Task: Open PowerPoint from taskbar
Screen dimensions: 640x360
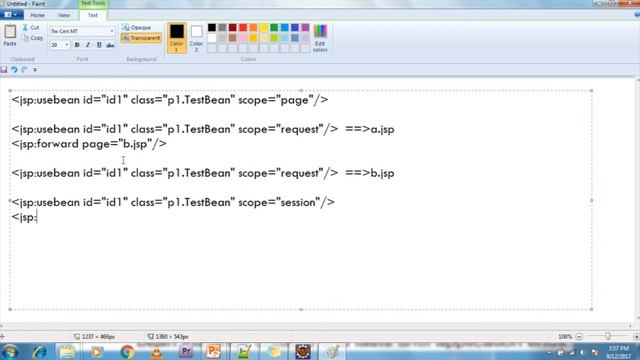Action: pyautogui.click(x=213, y=351)
